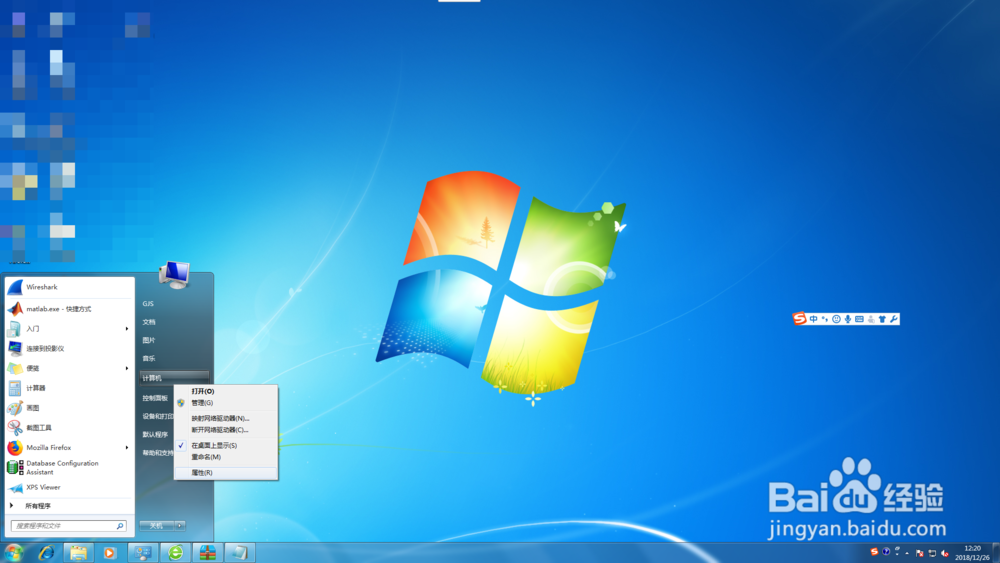Click the Sogou S logo on IME bar
This screenshot has width=1000, height=563.
pos(800,318)
